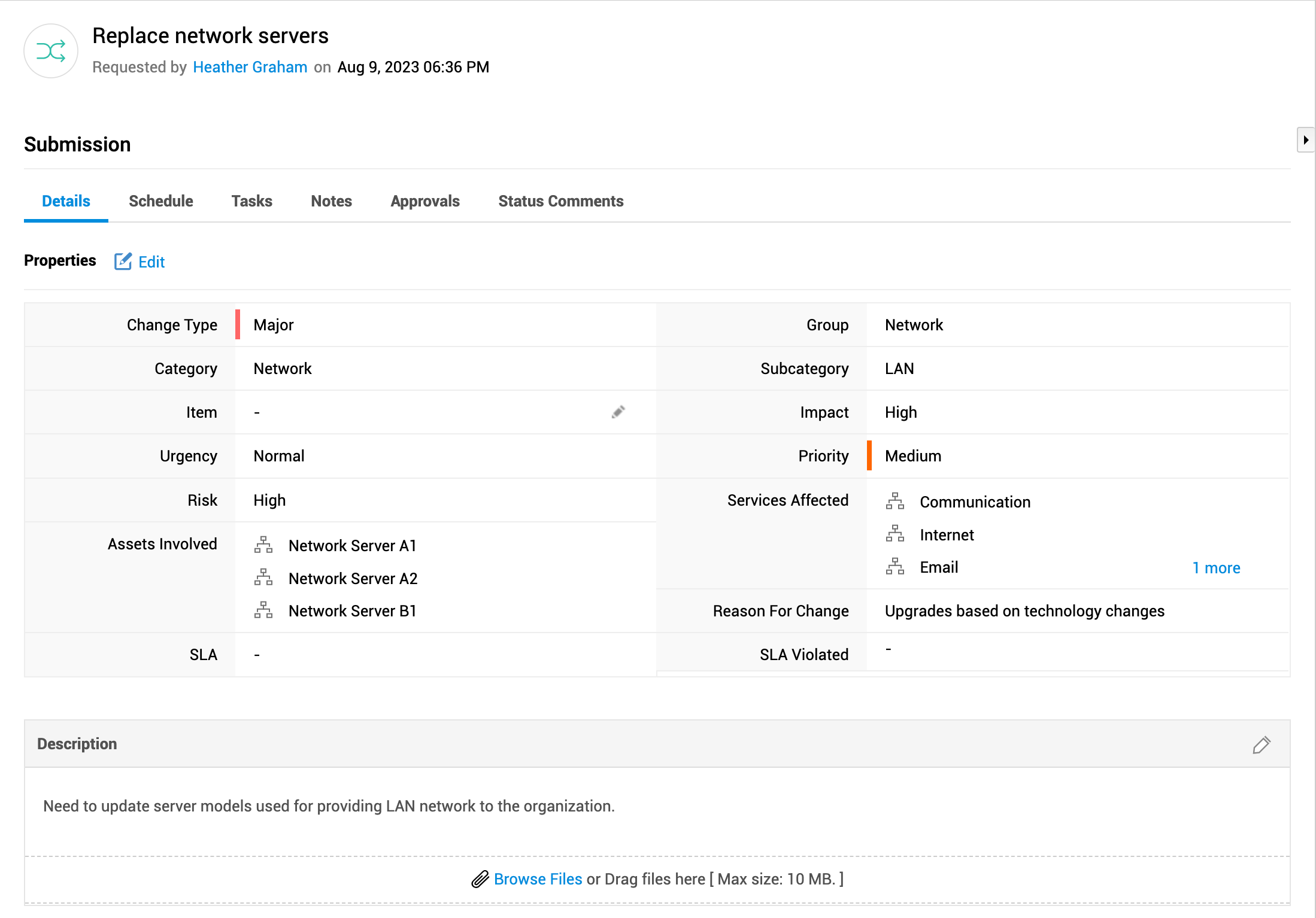Click the Edit link beside Properties
The width and height of the screenshot is (1316, 918).
(151, 262)
